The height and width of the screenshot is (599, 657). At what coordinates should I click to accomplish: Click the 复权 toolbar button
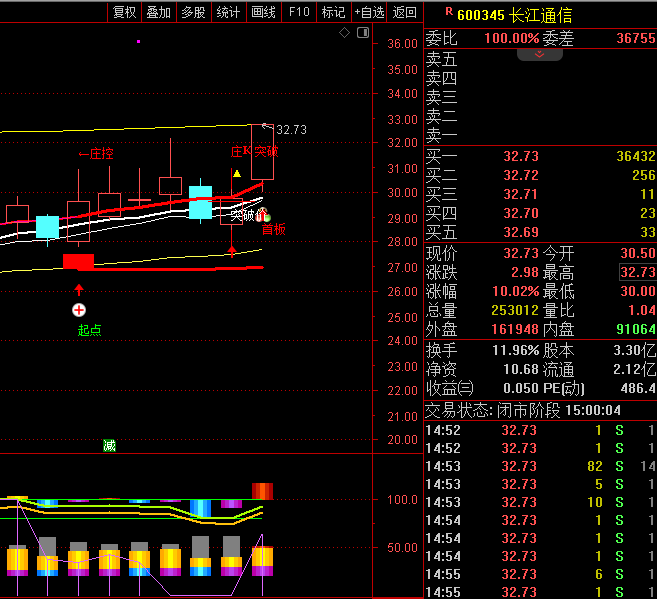[124, 12]
